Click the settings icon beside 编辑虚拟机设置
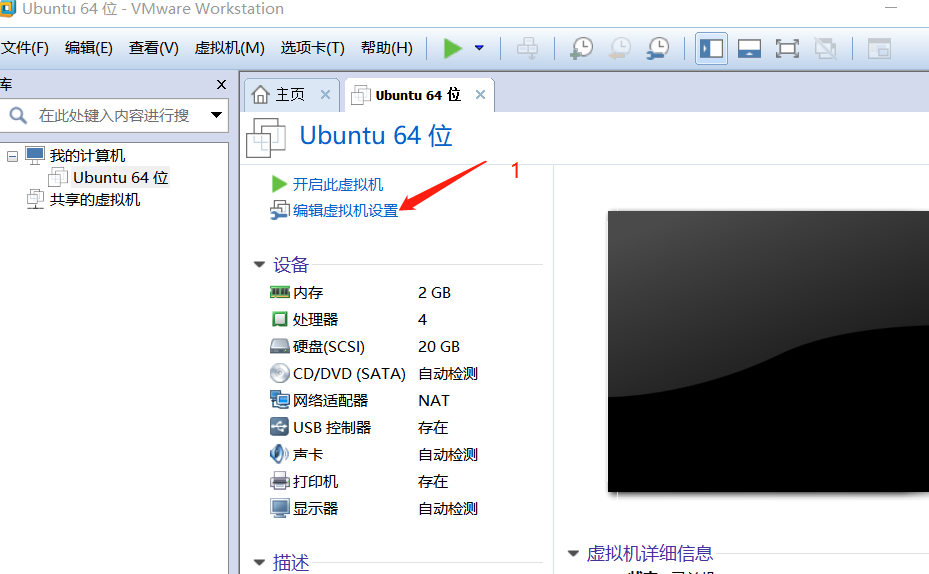This screenshot has height=574, width=929. coord(280,210)
